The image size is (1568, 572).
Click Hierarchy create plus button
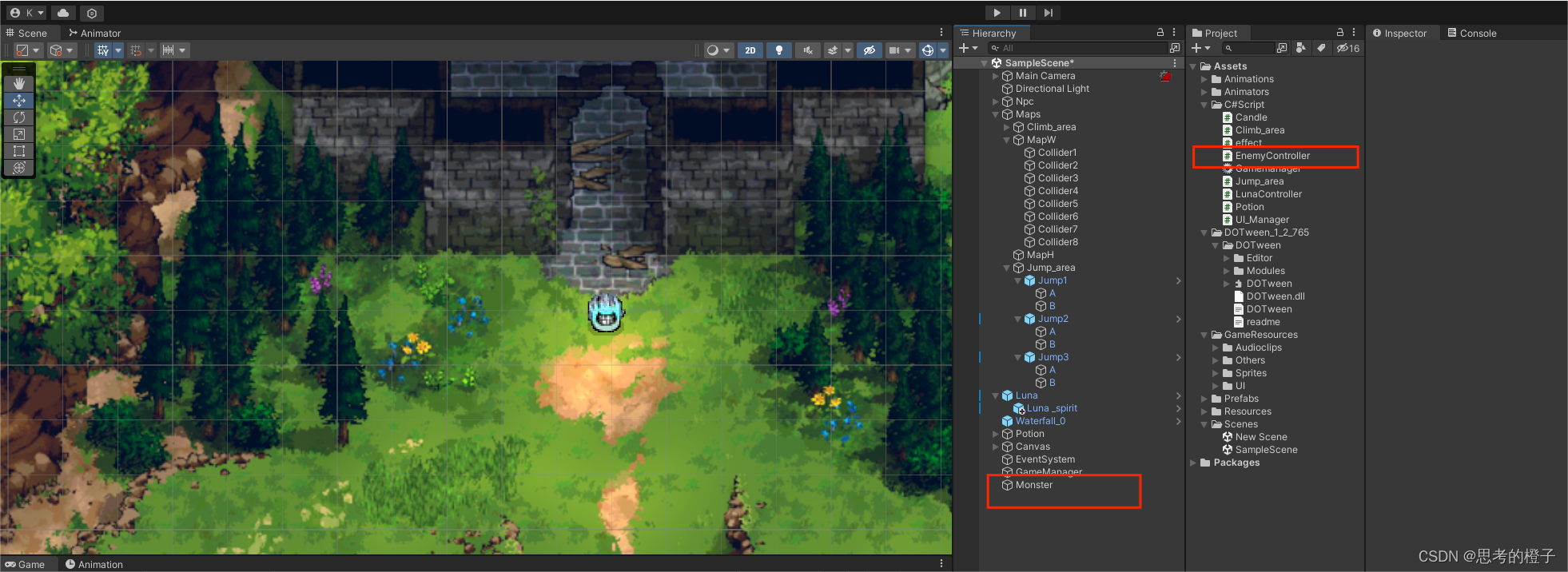tap(968, 48)
